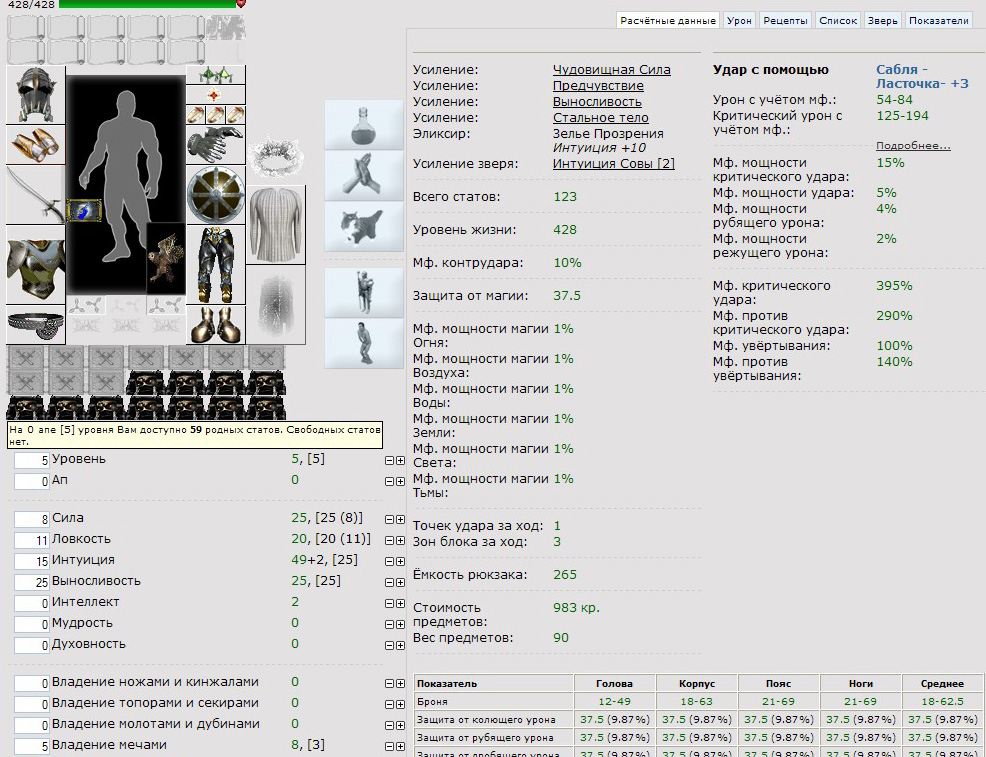Select the faded cloak slot
986x757 pixels.
pyautogui.click(x=275, y=304)
